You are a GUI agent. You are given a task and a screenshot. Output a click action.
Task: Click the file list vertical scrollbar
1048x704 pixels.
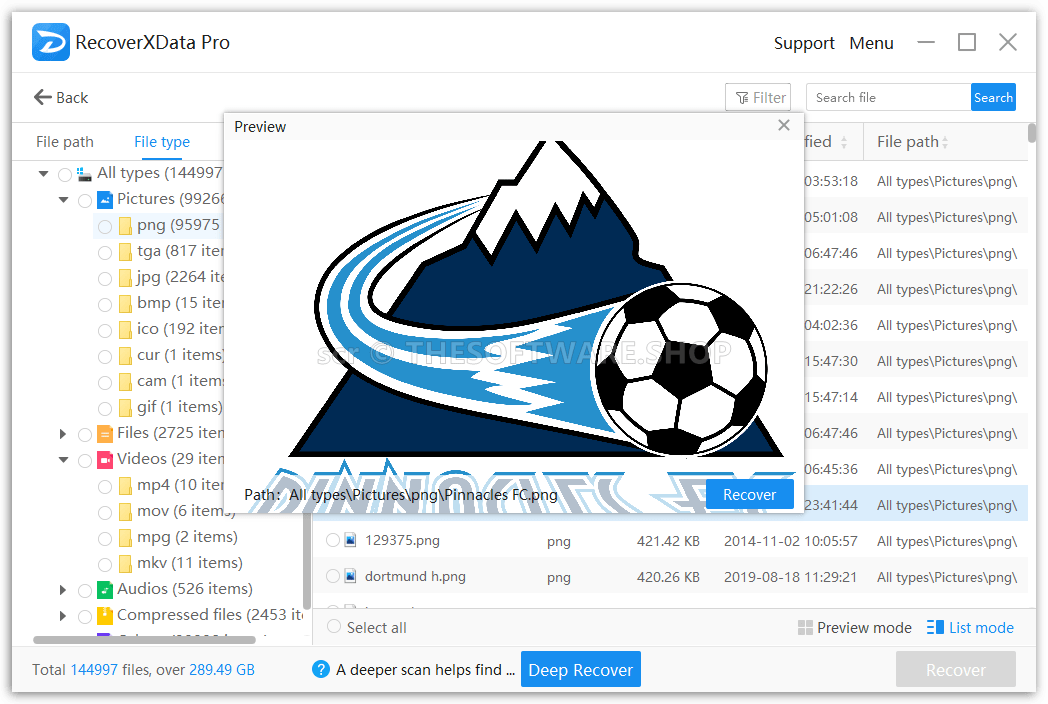point(1032,133)
